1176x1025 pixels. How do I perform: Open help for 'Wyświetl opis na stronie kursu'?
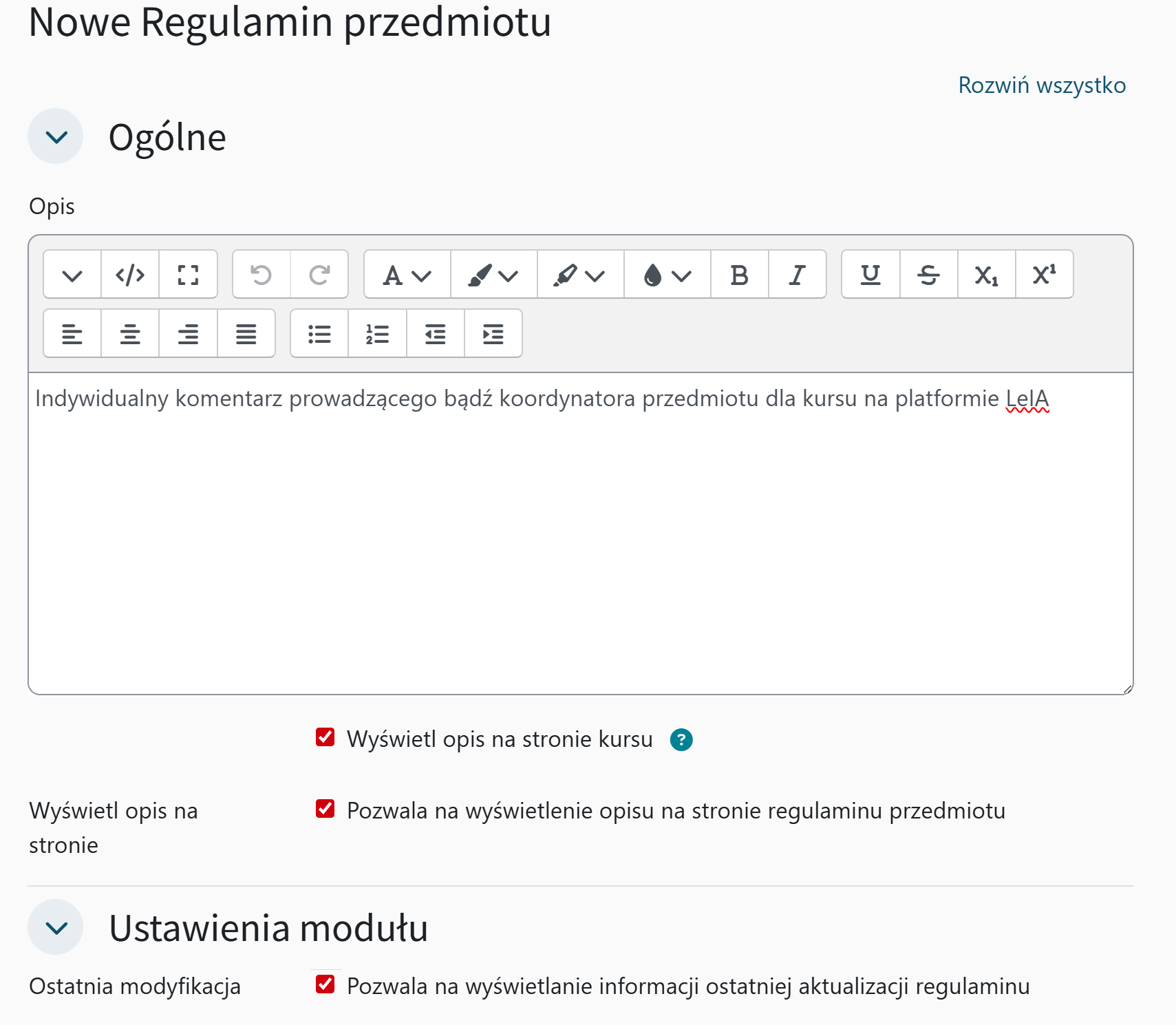[x=681, y=740]
